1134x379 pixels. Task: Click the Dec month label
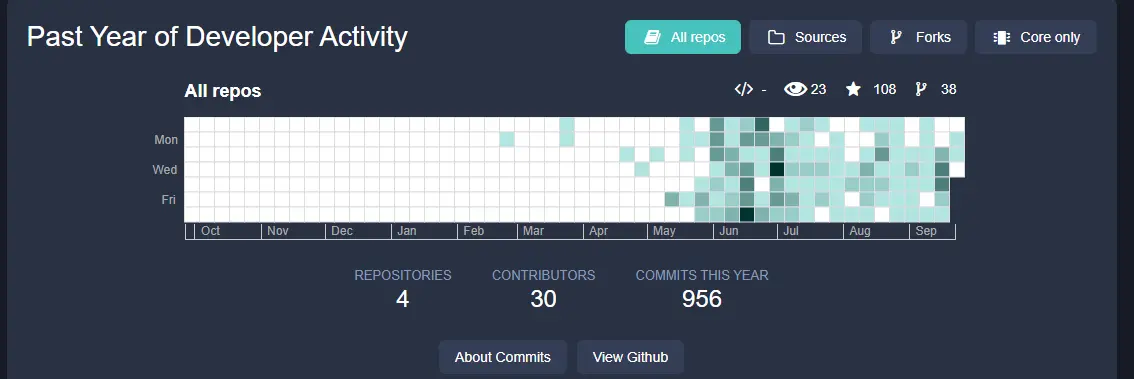pyautogui.click(x=342, y=231)
